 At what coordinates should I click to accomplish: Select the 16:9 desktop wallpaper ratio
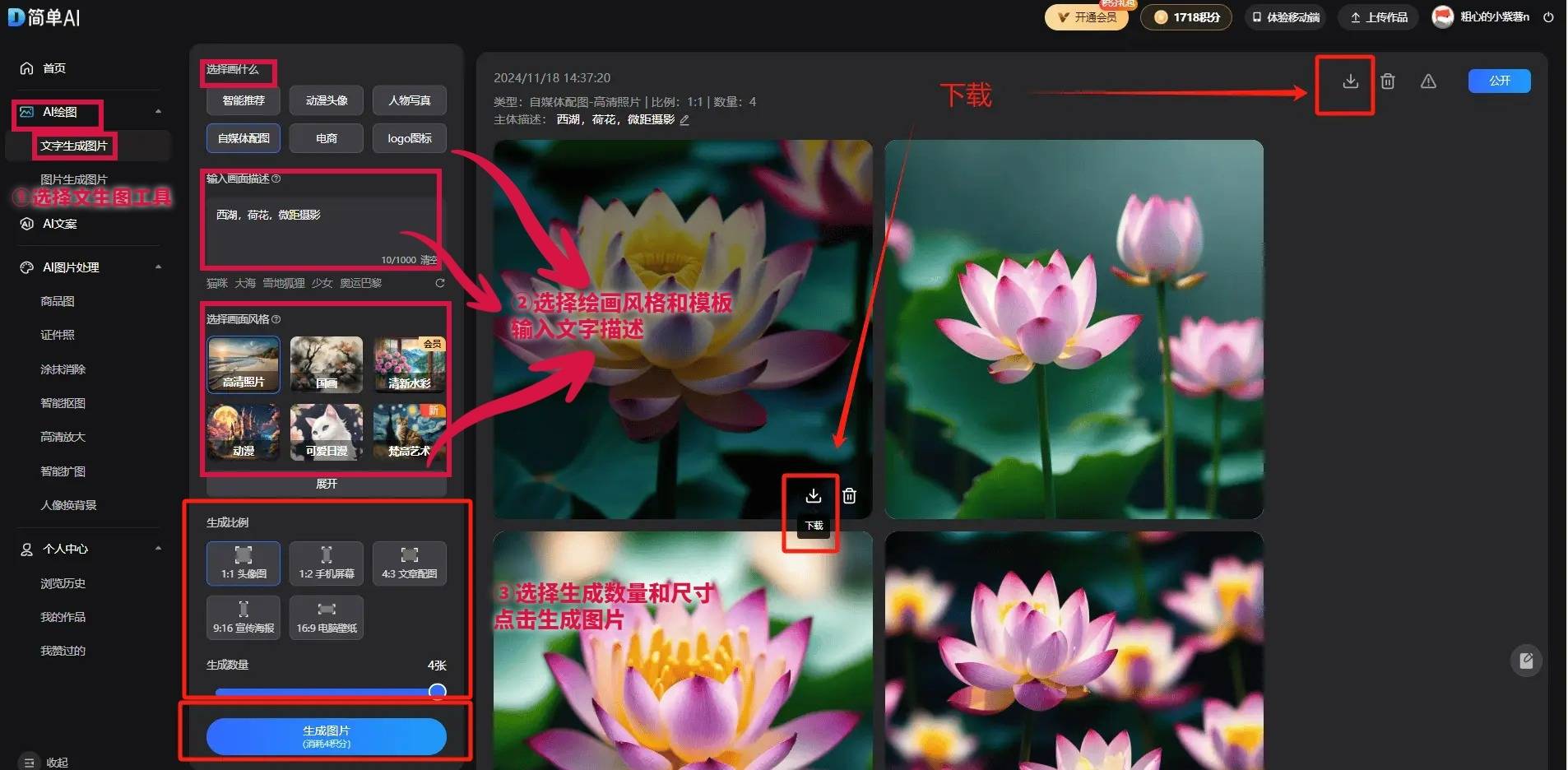point(326,618)
